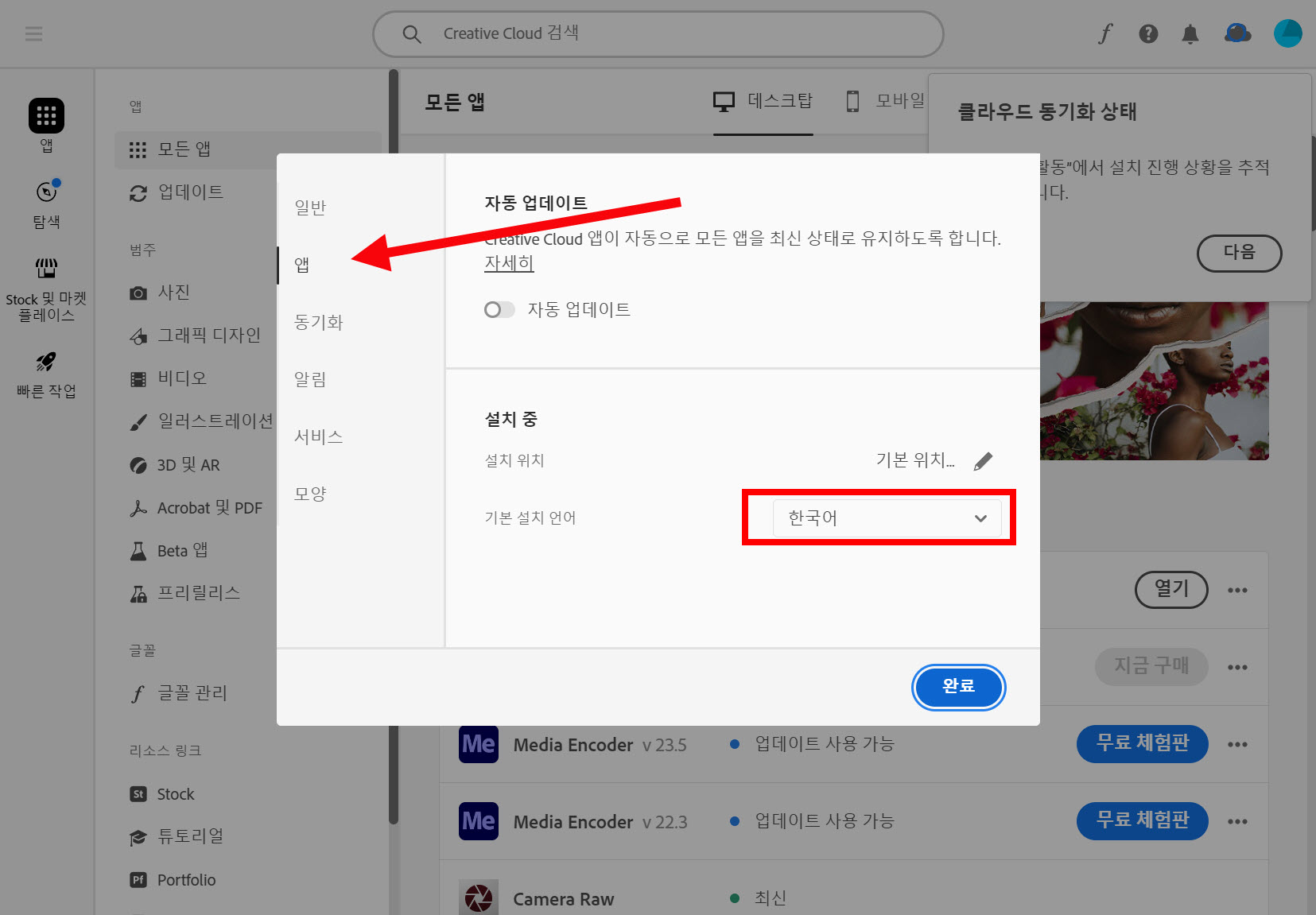The width and height of the screenshot is (1316, 915).
Task: Open the help question mark icon
Action: click(x=1148, y=33)
